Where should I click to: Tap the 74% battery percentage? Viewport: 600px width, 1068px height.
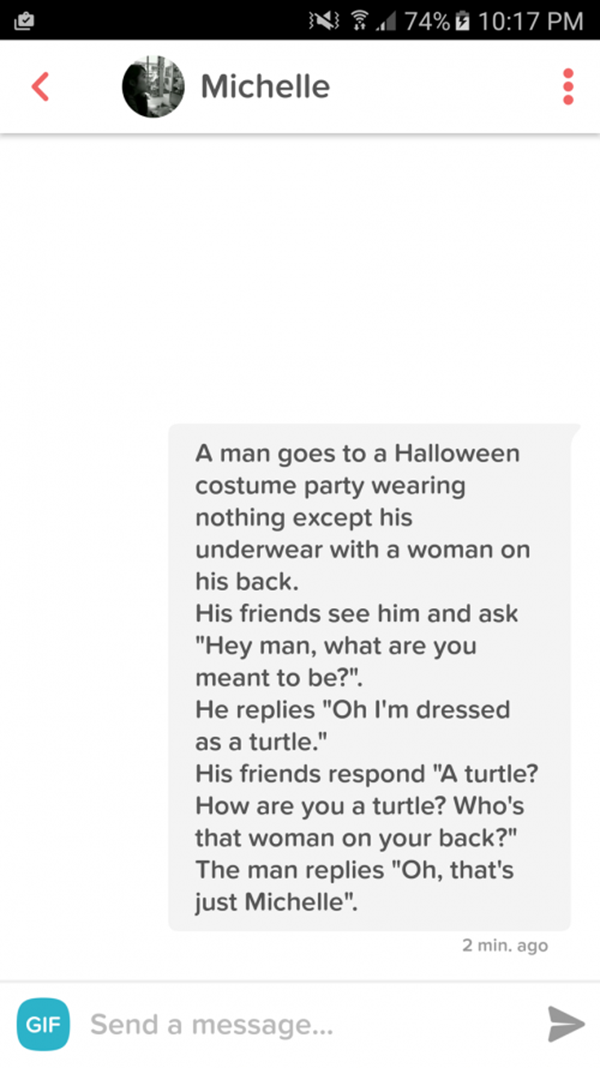(428, 20)
